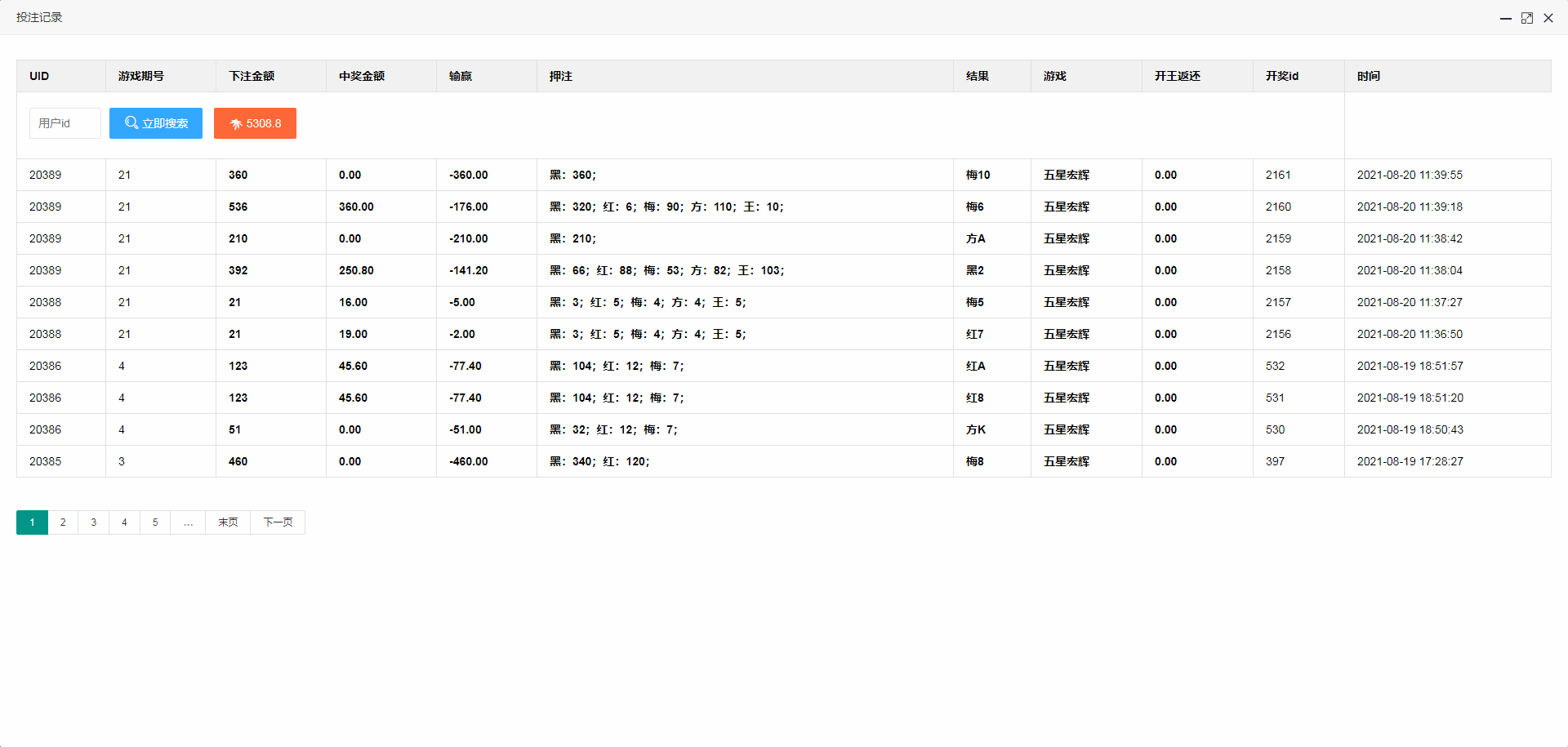
Task: Click the 红A result cell
Action: 976,366
